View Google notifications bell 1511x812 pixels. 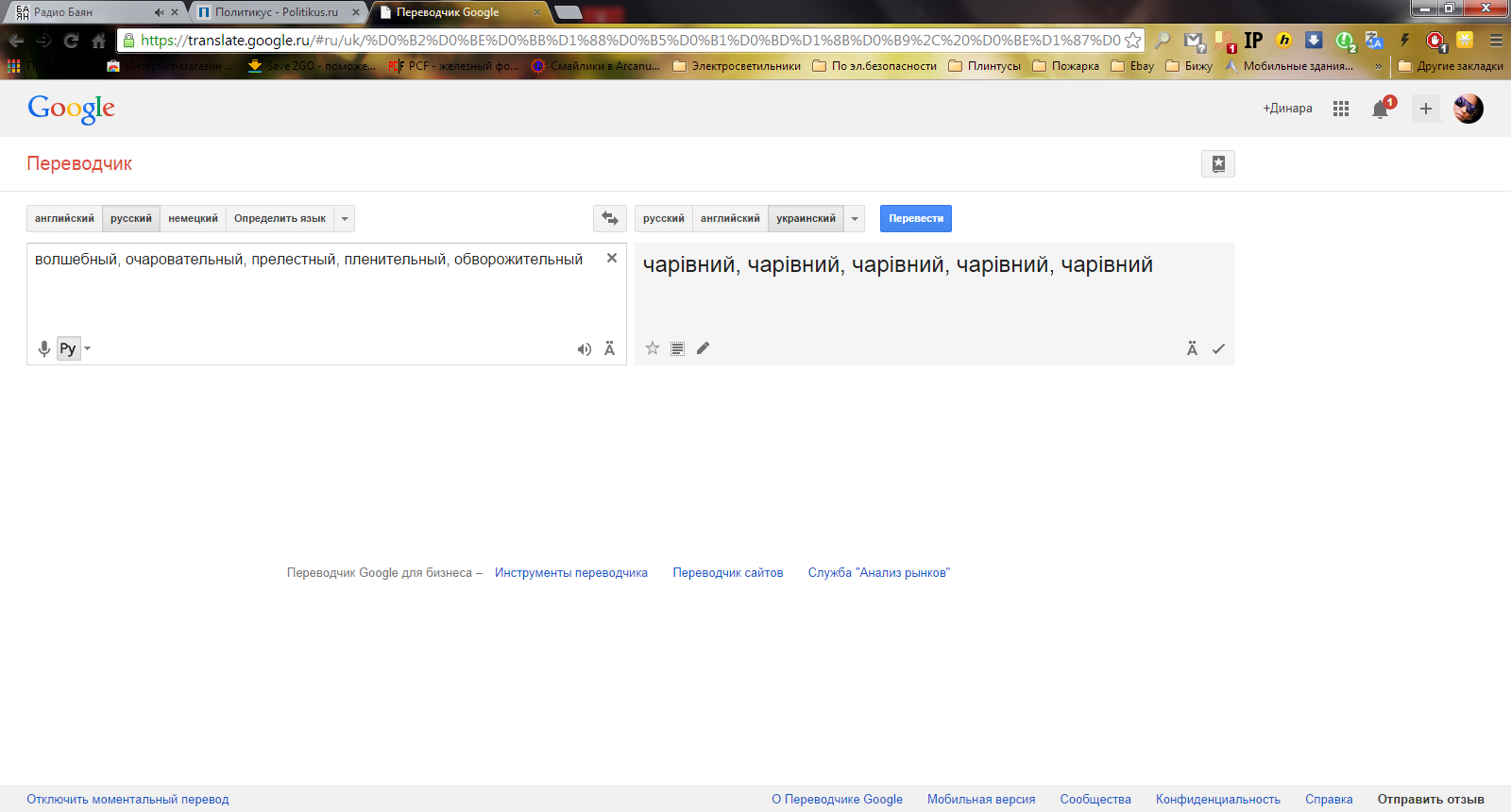click(x=1382, y=109)
